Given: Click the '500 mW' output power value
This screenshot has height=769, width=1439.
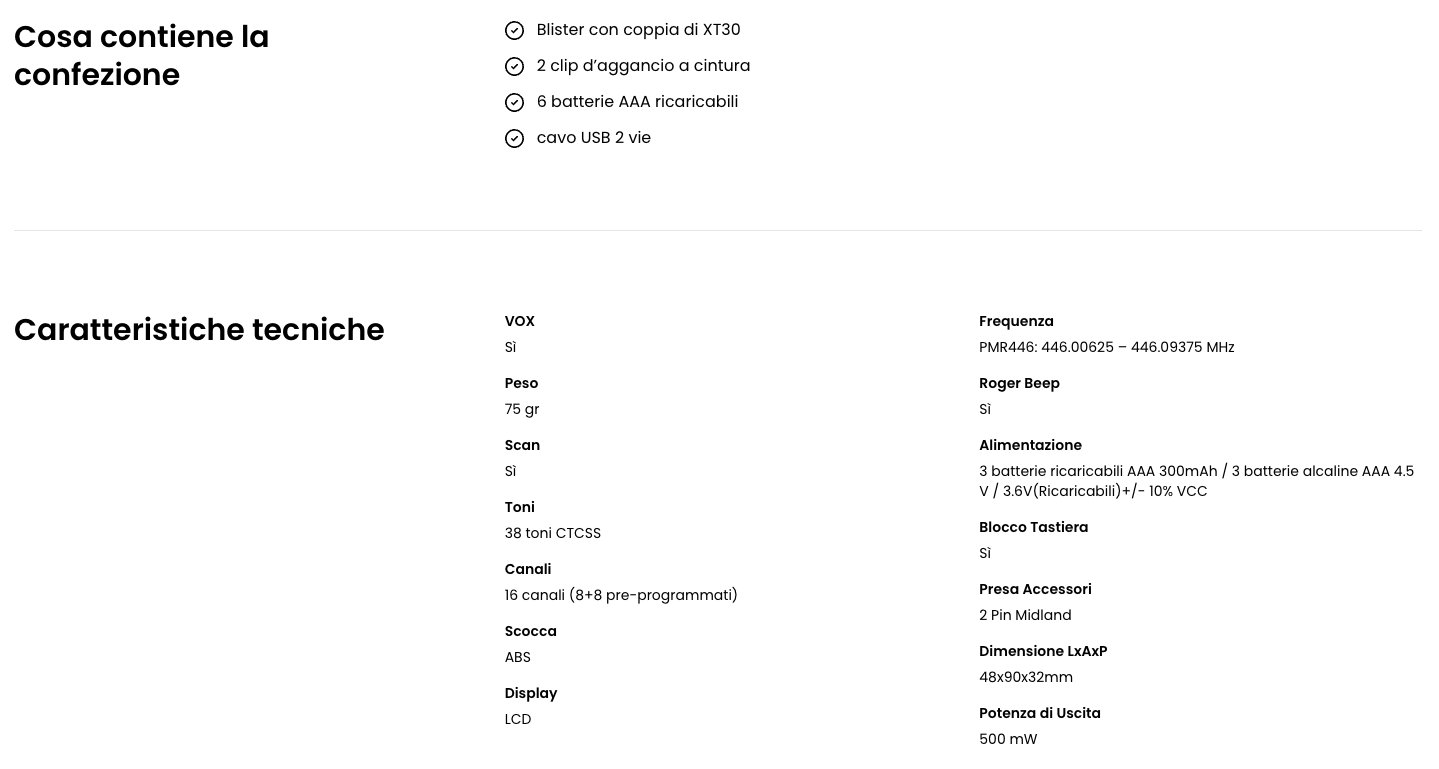Looking at the screenshot, I should tap(1008, 739).
